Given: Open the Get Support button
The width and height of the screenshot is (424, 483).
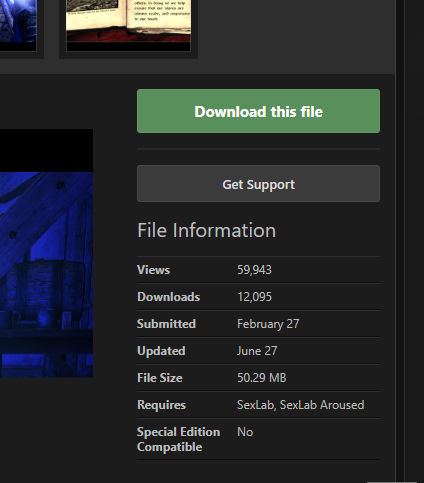Looking at the screenshot, I should click(258, 184).
